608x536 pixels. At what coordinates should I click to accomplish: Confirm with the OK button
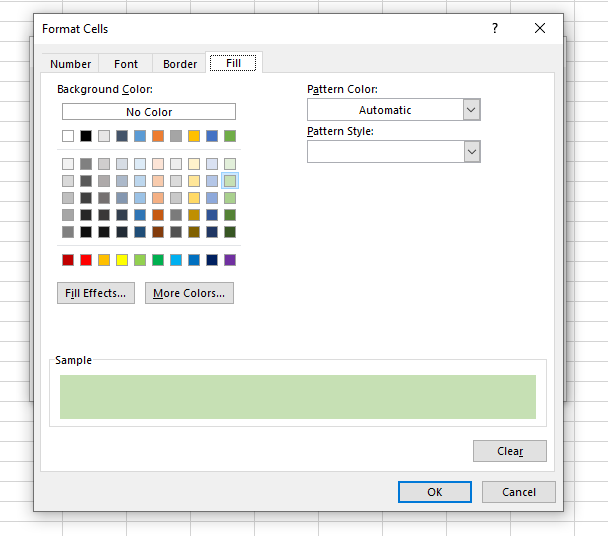[435, 492]
